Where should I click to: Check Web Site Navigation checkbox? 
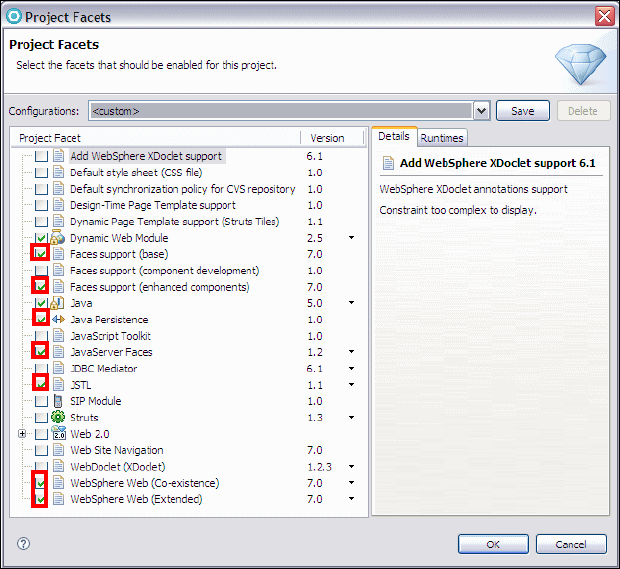click(41, 450)
